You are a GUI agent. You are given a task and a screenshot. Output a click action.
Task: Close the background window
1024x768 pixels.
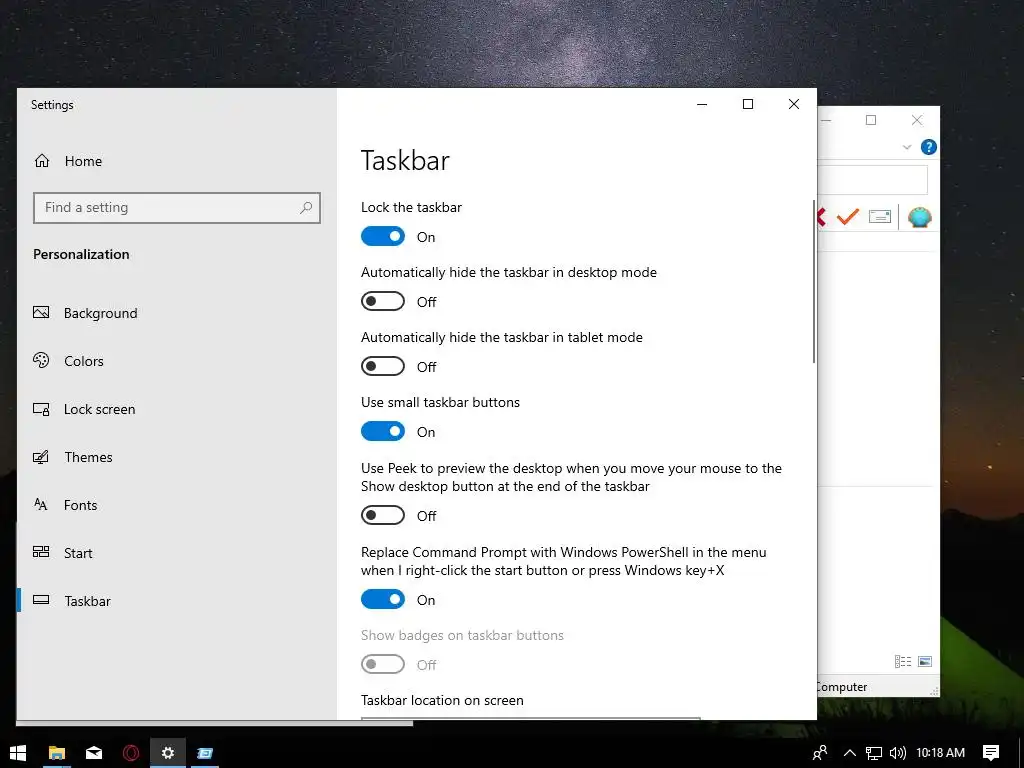917,120
